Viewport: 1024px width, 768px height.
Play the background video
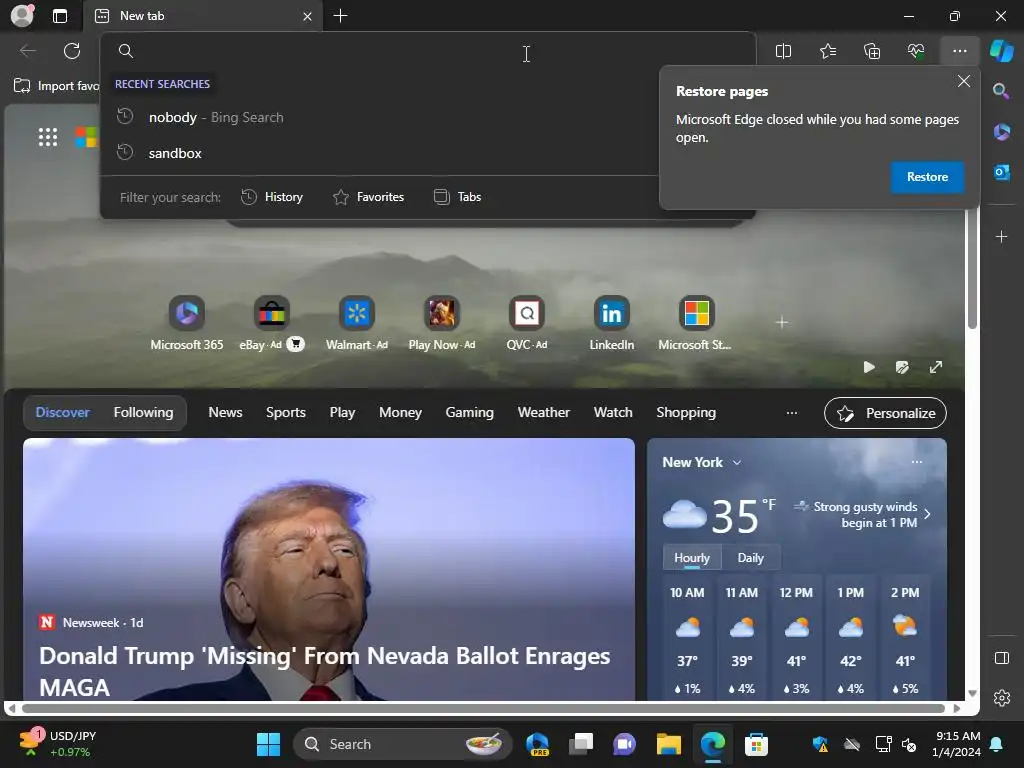[869, 367]
